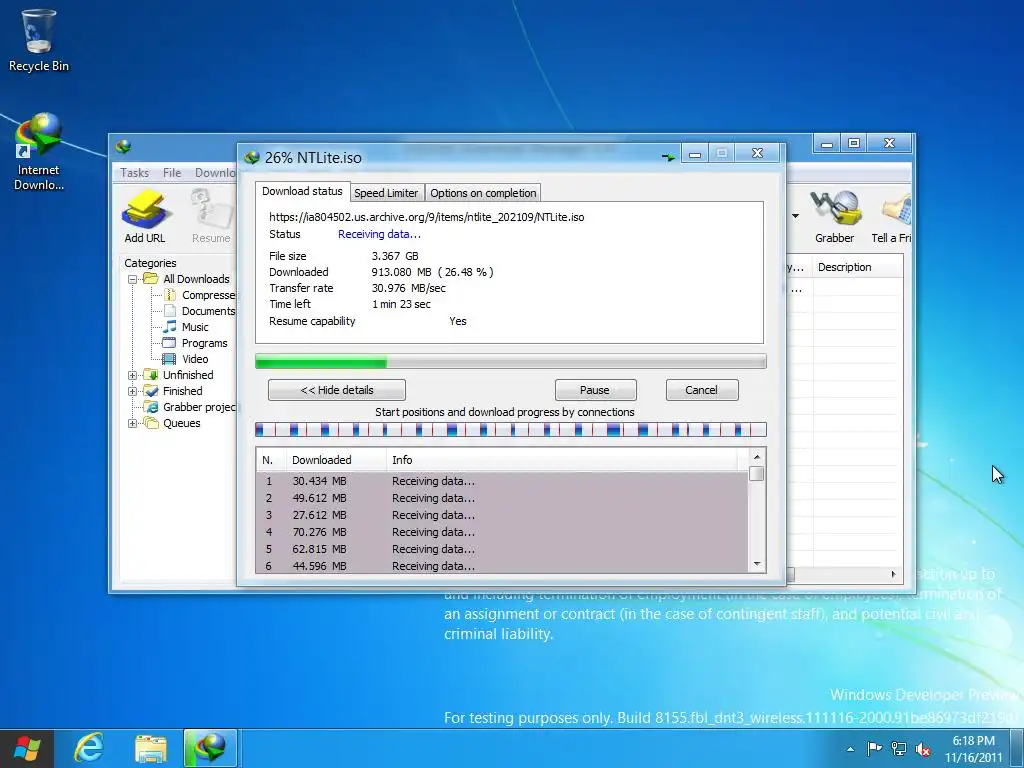1024x768 pixels.
Task: Expand the Queues tree node
Action: coord(133,423)
